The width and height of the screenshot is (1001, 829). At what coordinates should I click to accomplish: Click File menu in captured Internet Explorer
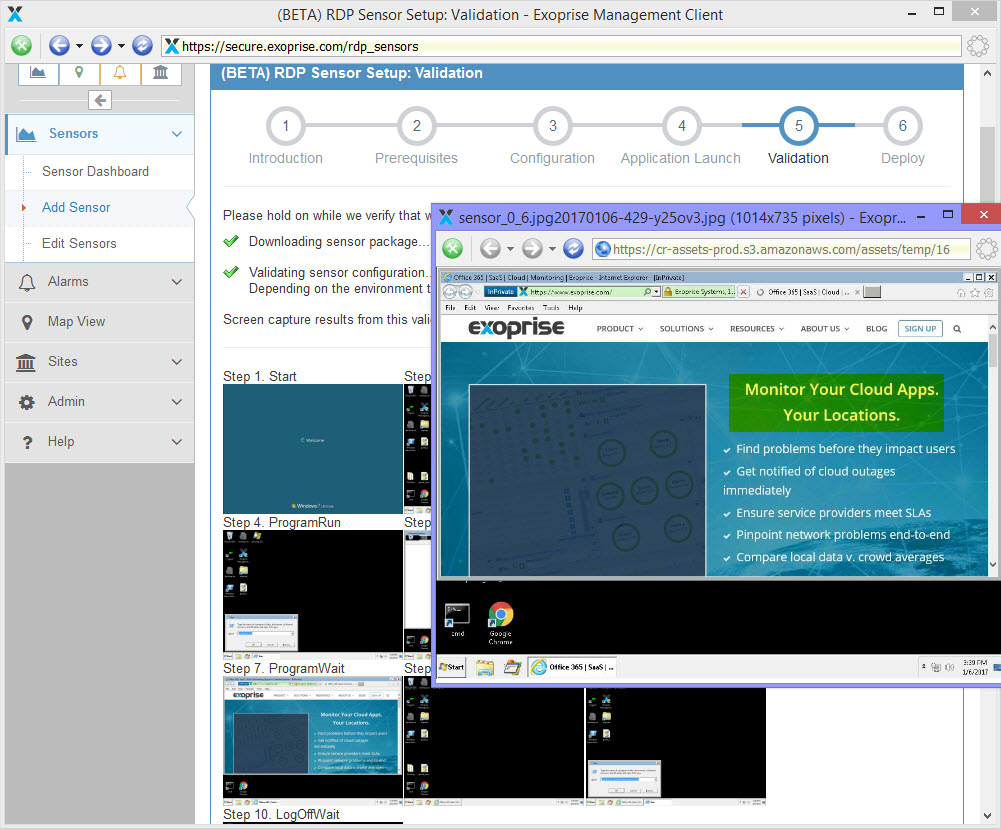(450, 308)
